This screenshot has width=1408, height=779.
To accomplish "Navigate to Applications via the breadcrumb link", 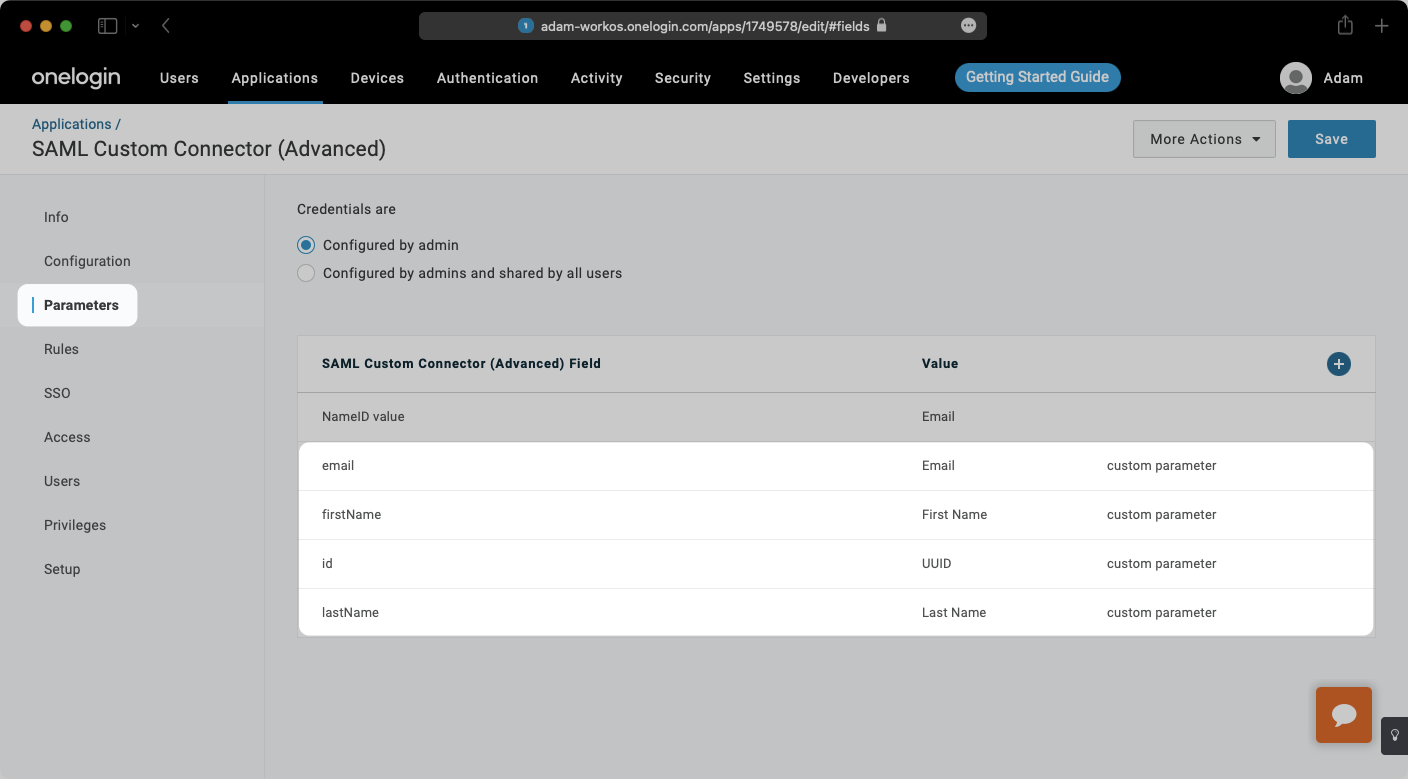I will tap(73, 123).
